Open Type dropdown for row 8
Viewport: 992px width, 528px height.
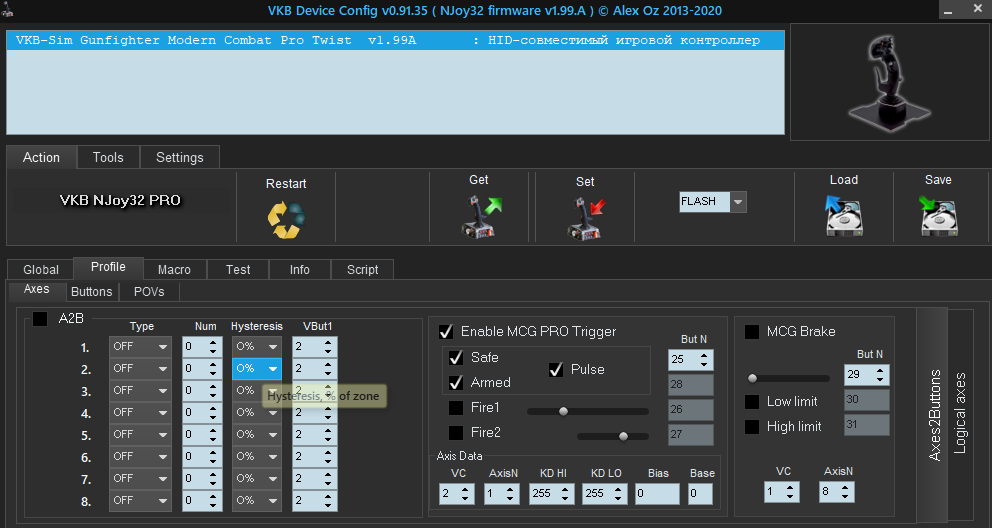click(140, 500)
